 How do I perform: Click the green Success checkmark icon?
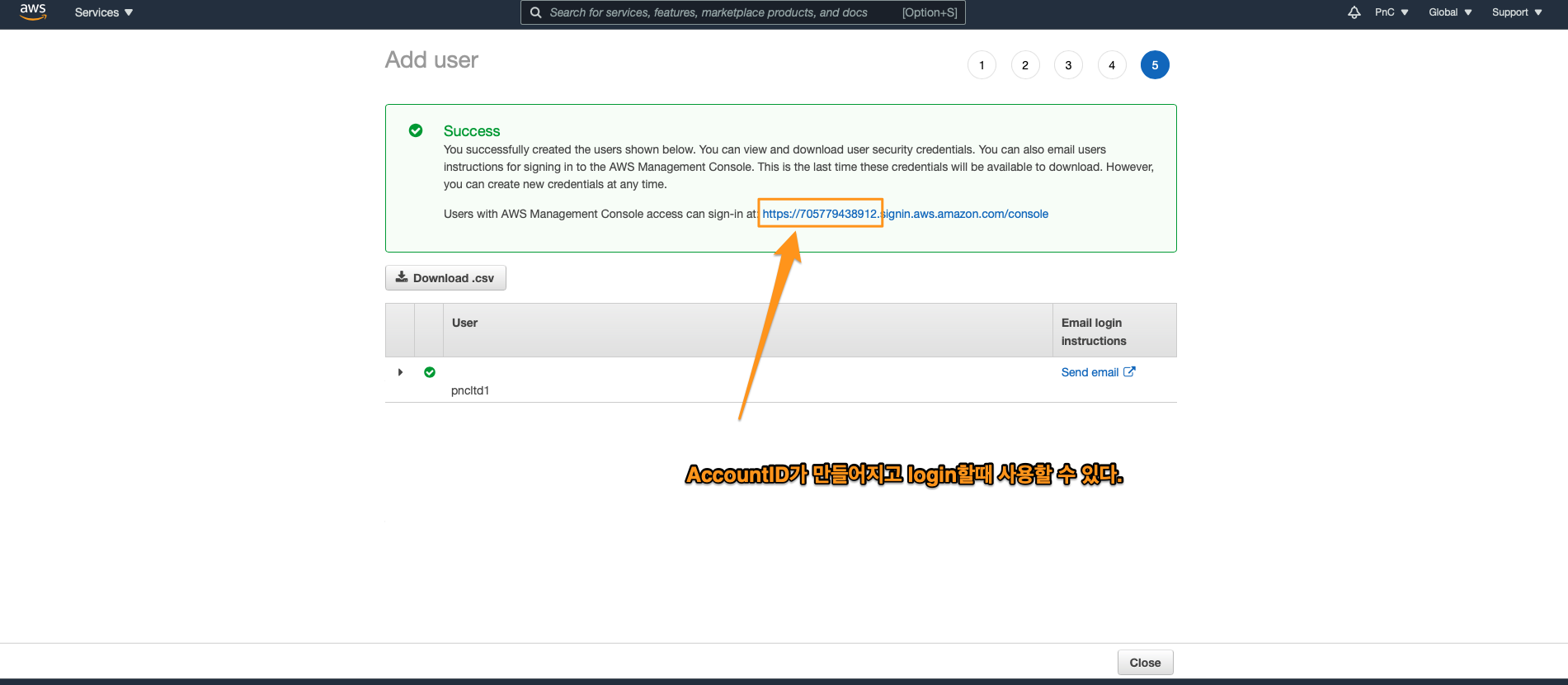tap(416, 130)
